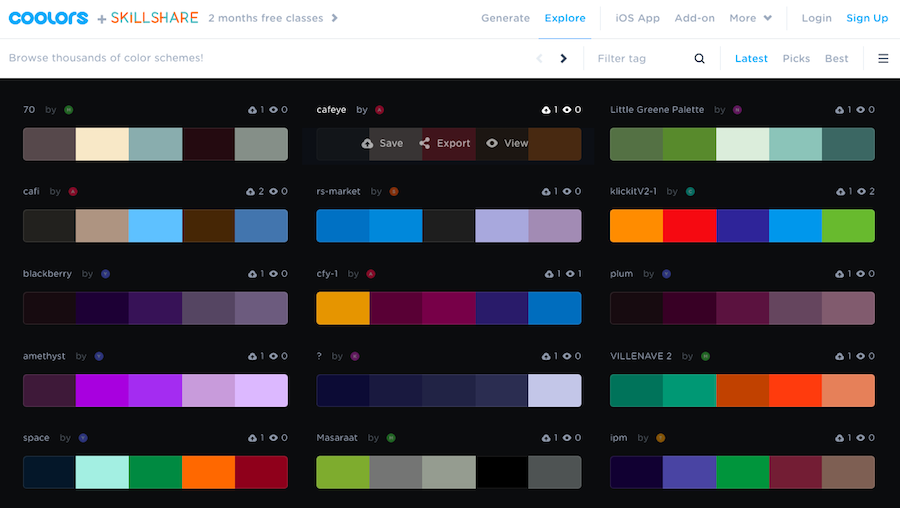This screenshot has width=900, height=508.
Task: Open the rs-market palette title
Action: pos(339,192)
